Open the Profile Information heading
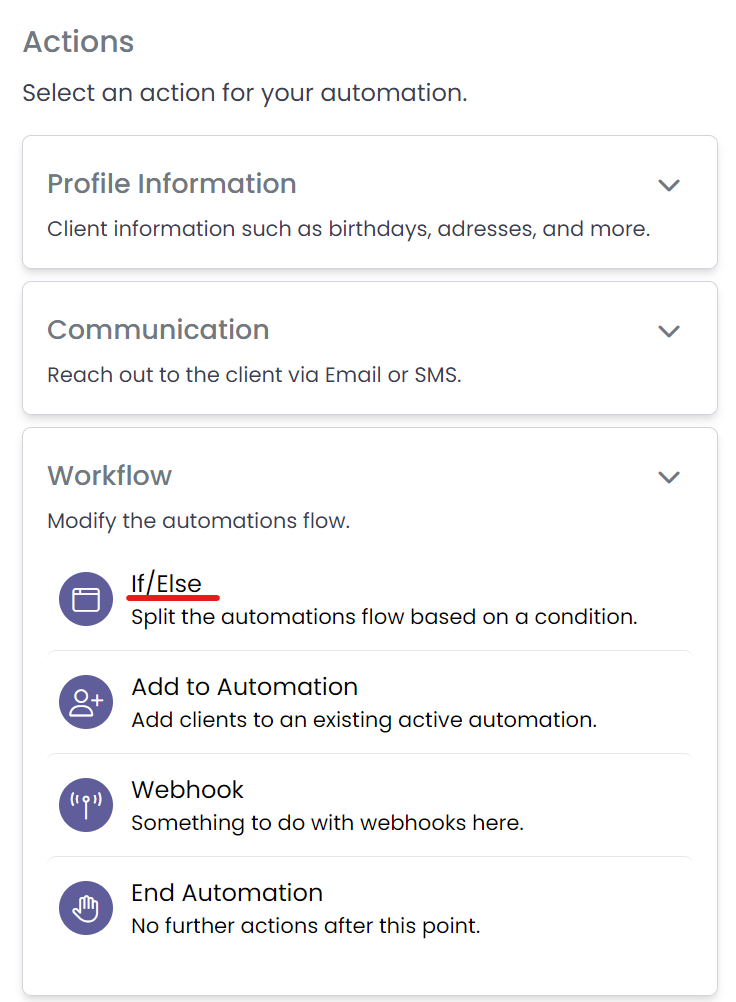Screen dimensions: 736x1002 pos(171,184)
